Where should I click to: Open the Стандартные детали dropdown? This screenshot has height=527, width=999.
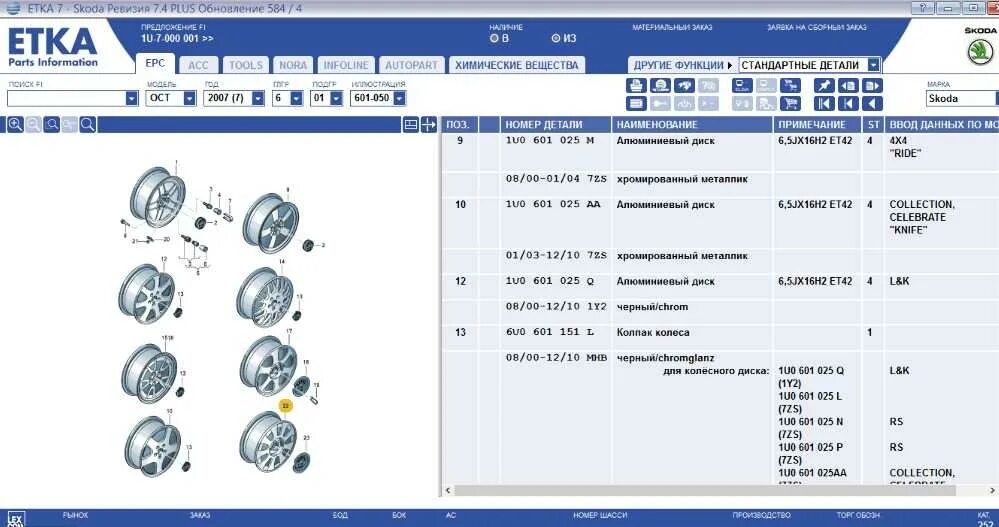[873, 65]
